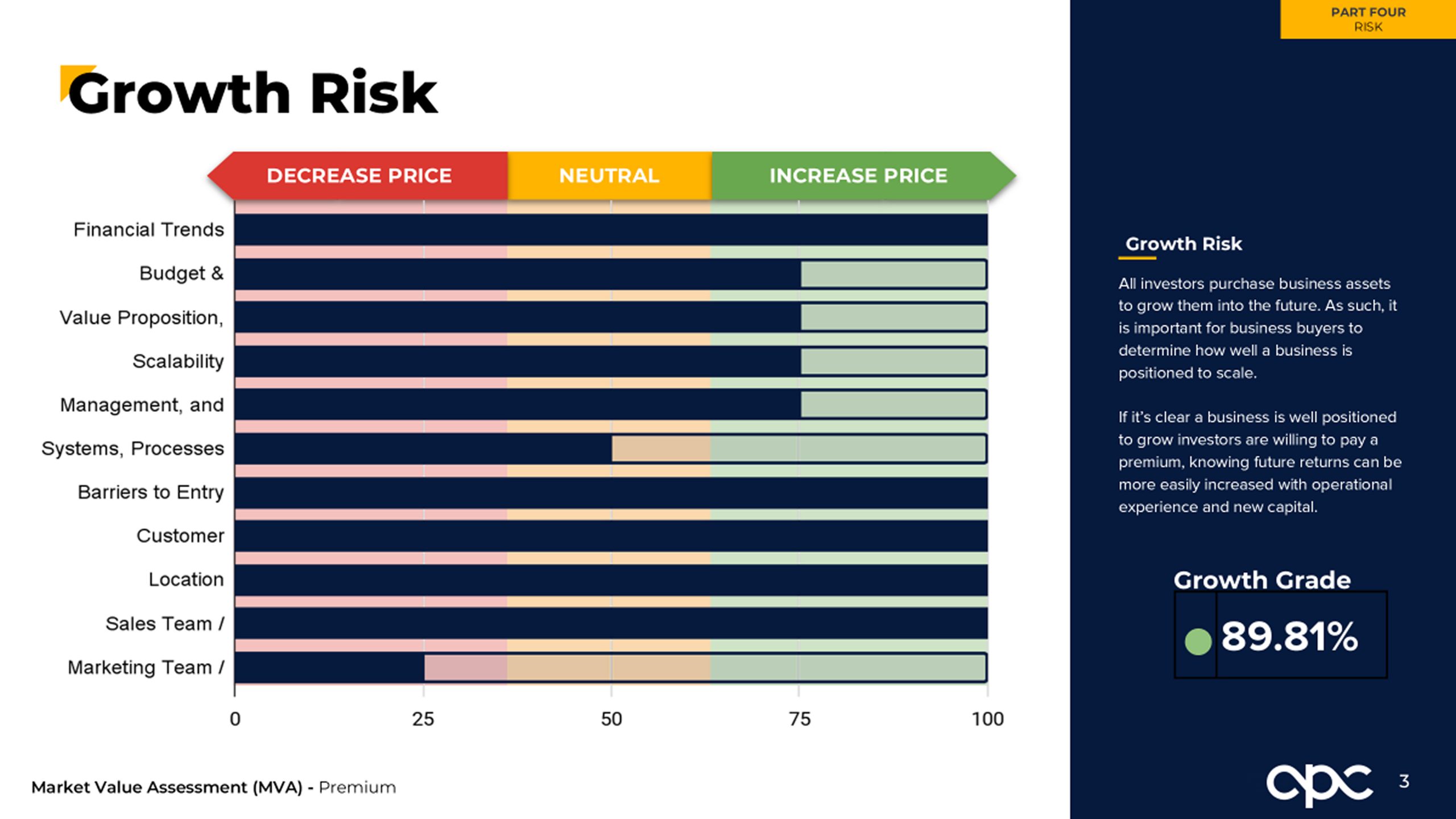The height and width of the screenshot is (819, 1456).
Task: Click the axis label 100
Action: pyautogui.click(x=987, y=719)
